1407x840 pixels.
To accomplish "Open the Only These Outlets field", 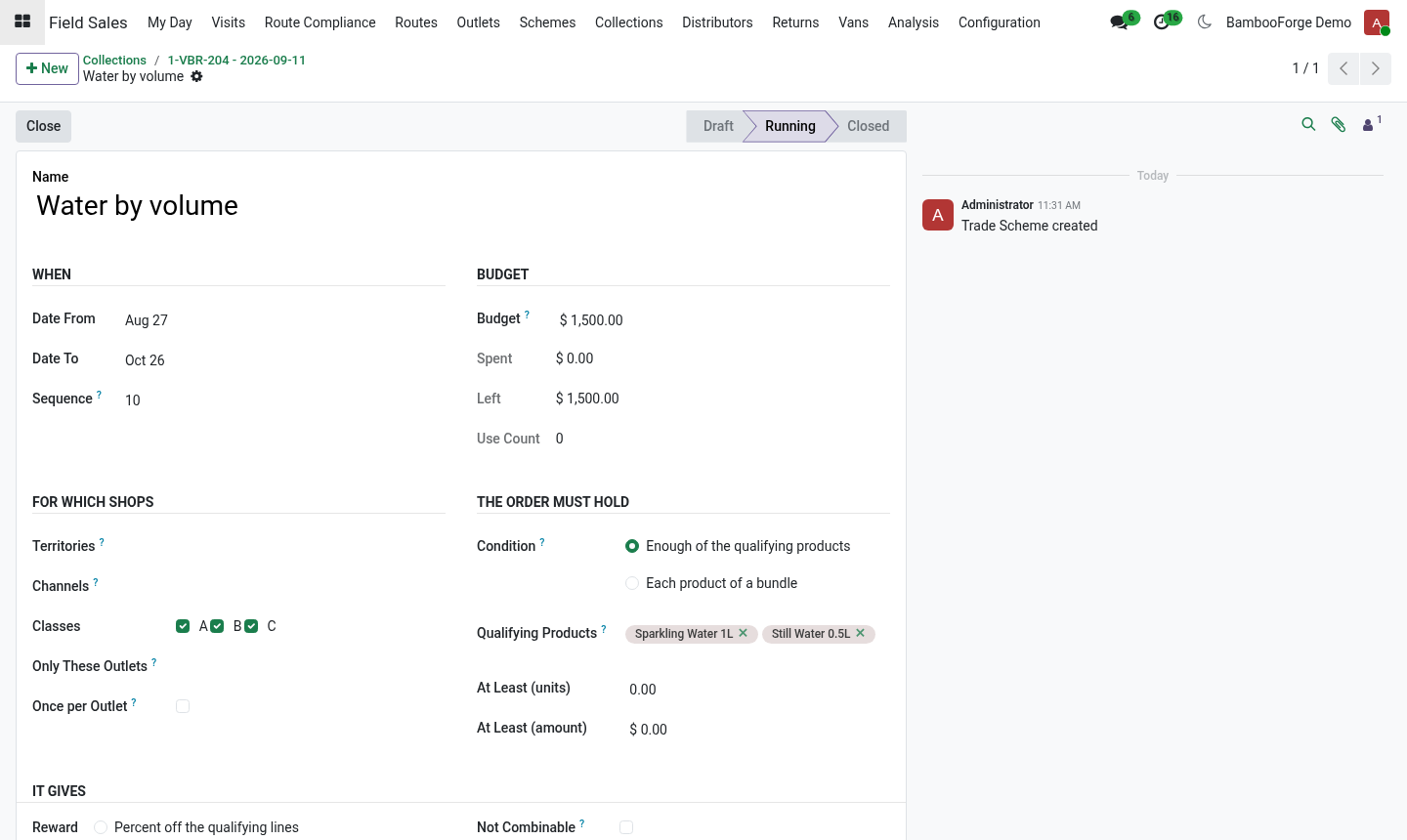I will pos(309,666).
